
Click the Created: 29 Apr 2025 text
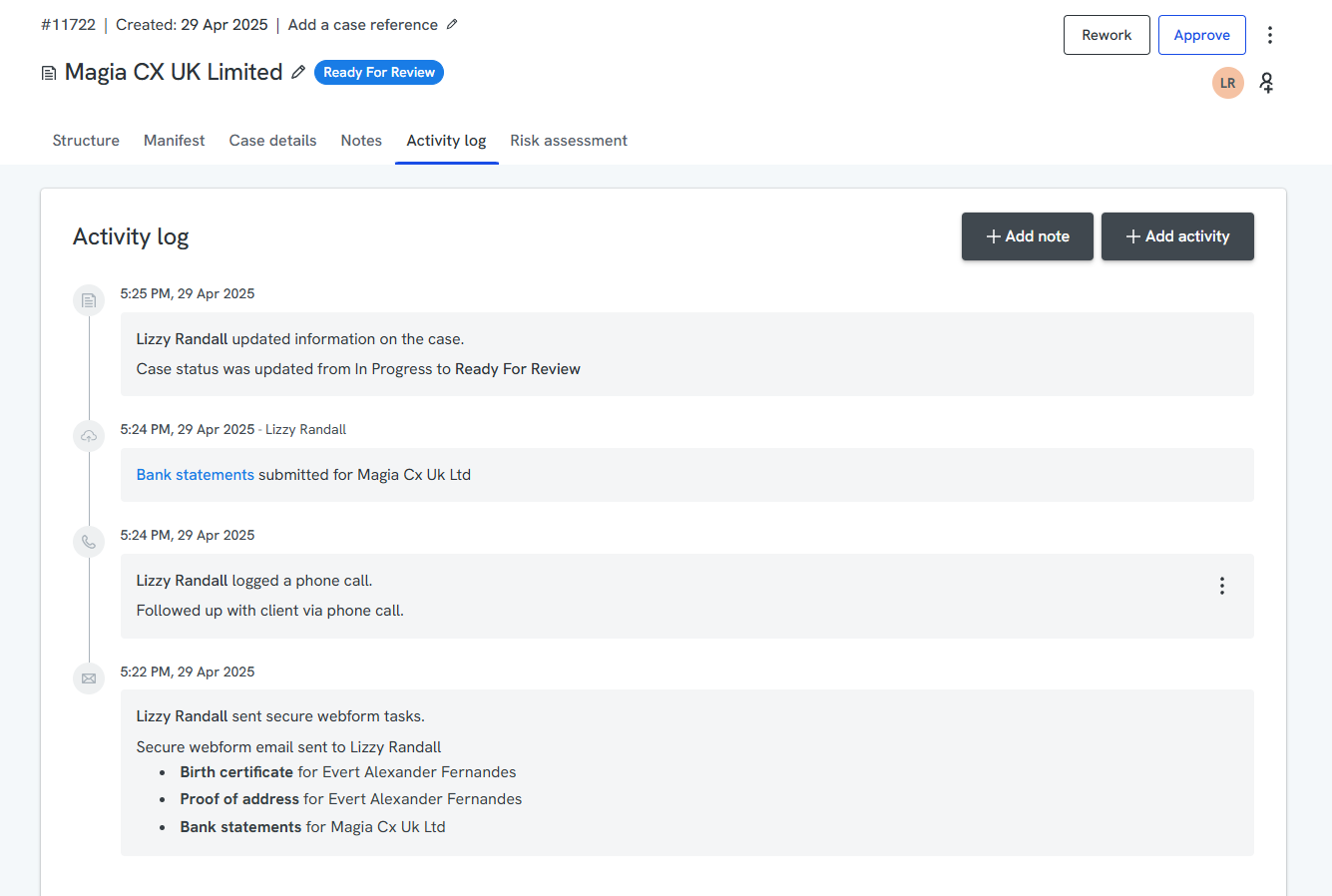point(192,25)
